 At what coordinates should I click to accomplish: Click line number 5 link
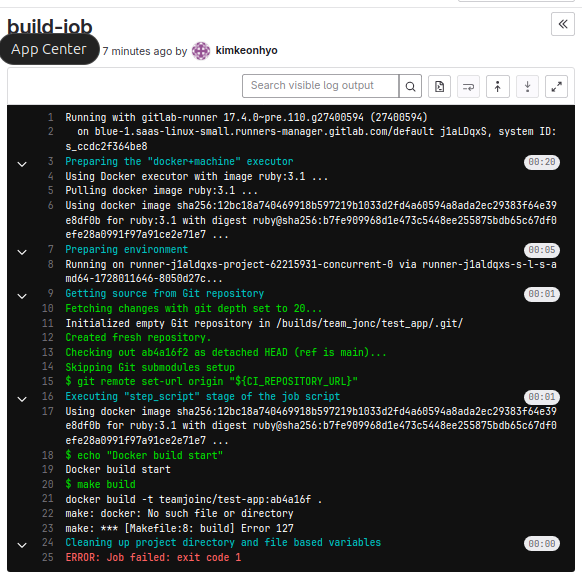51,191
